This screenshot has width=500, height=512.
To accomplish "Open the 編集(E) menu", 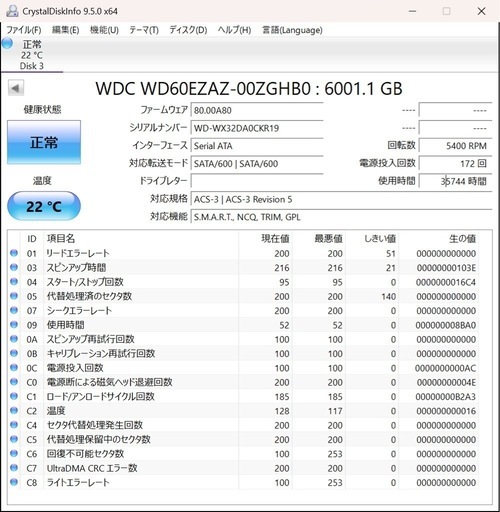I will pos(66,30).
